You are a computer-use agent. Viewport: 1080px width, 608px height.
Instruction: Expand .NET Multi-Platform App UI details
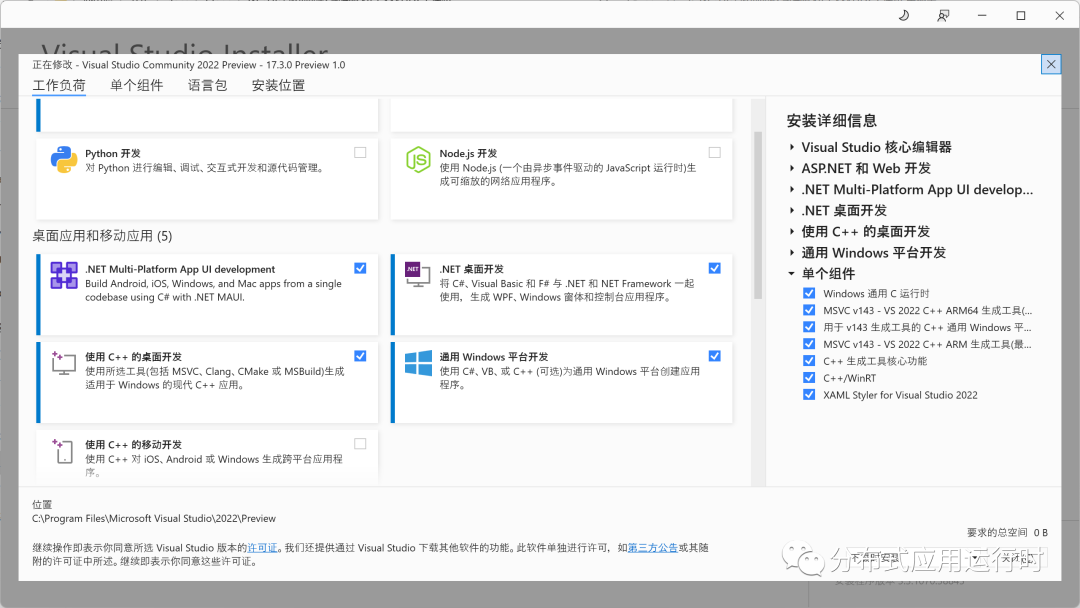point(792,189)
